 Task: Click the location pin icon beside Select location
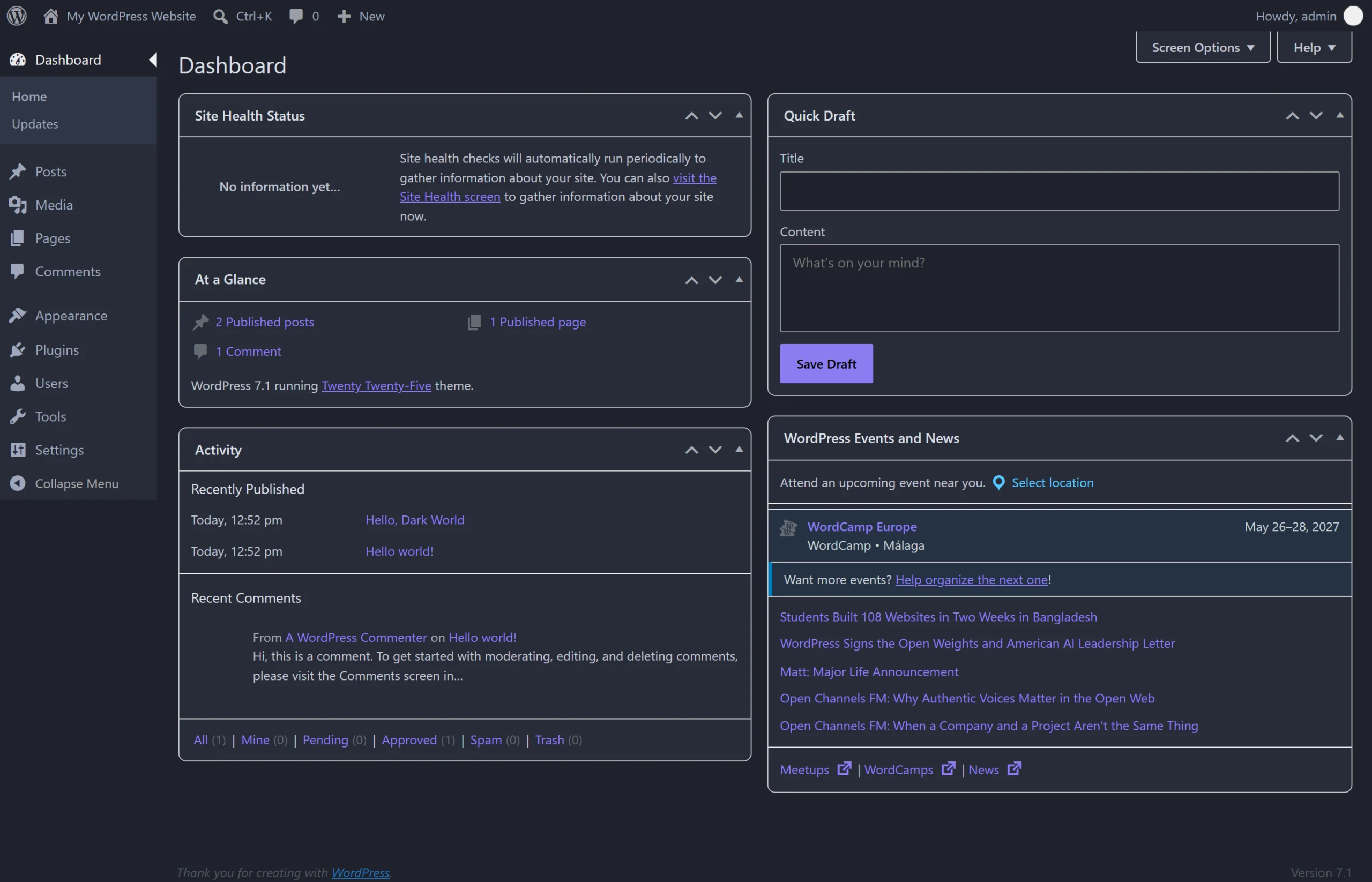[998, 482]
